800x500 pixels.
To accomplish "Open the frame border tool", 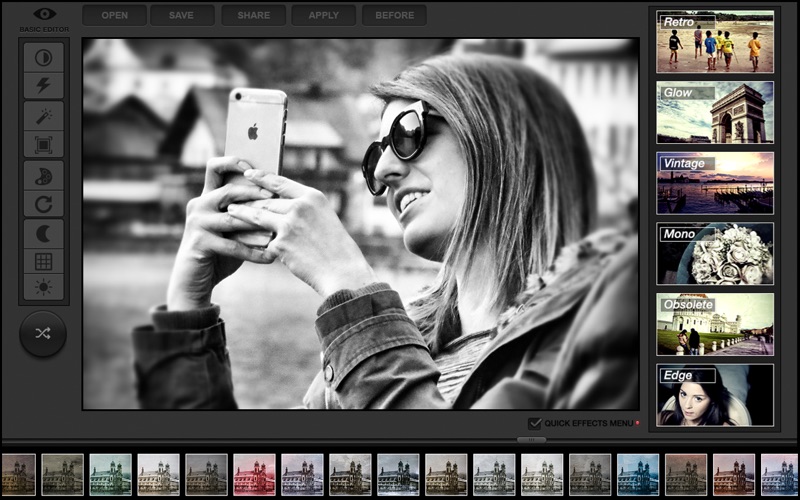I will pyautogui.click(x=44, y=144).
